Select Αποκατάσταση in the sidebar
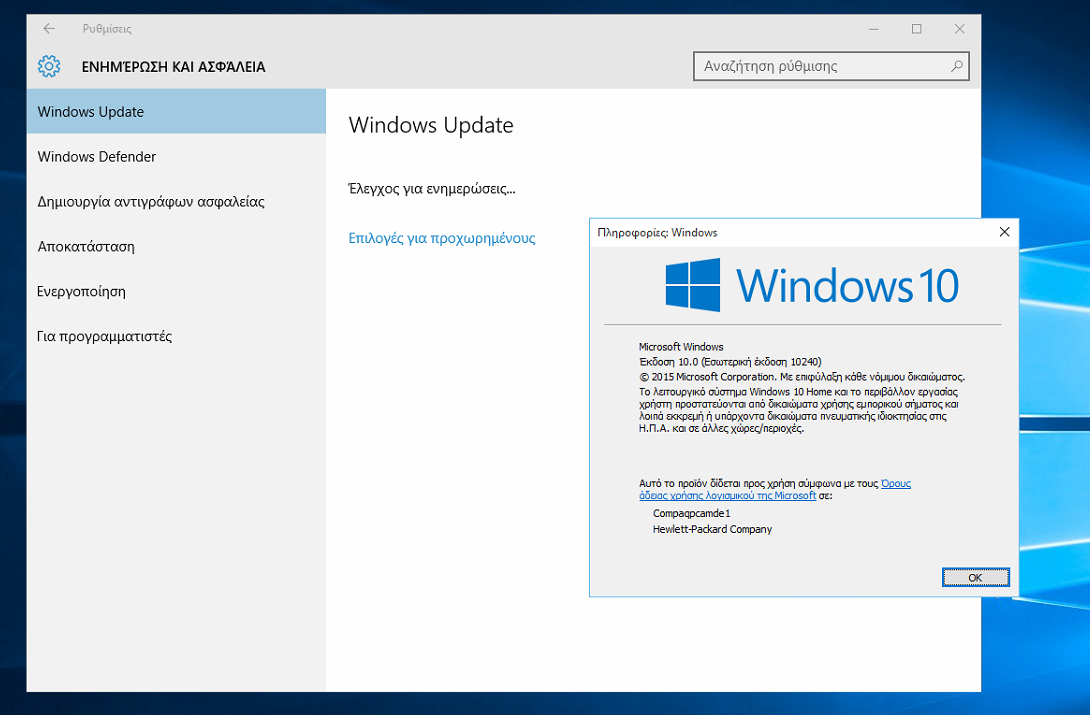Viewport: 1090px width, 715px height. coord(176,247)
